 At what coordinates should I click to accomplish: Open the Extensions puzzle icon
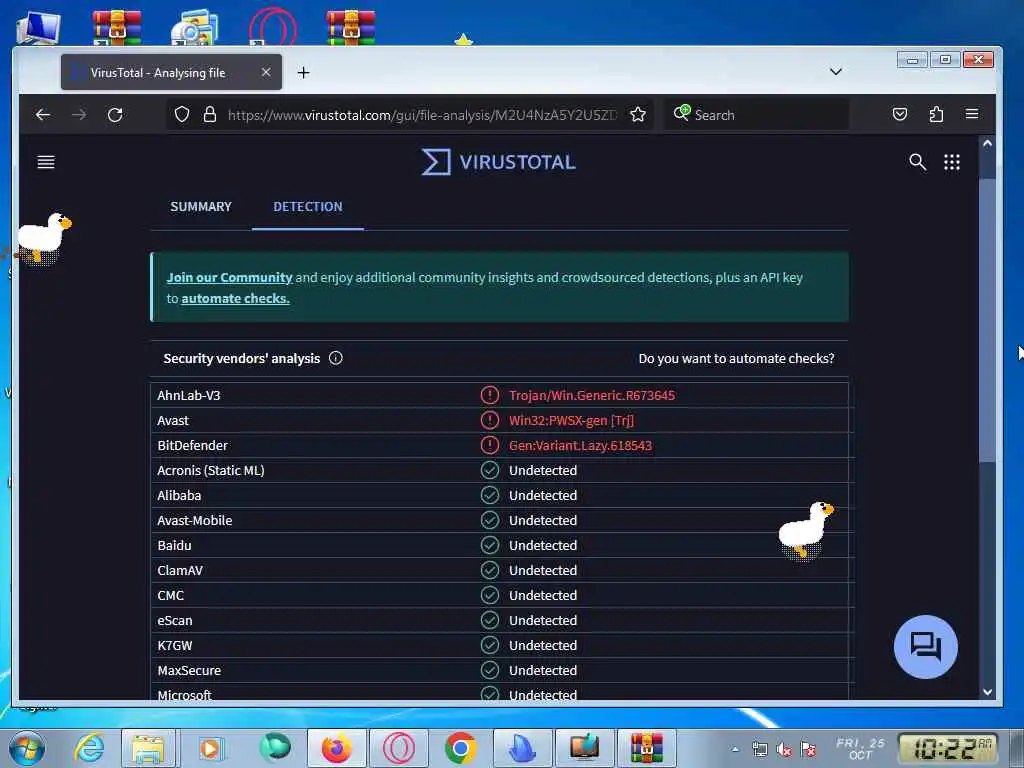click(x=936, y=115)
